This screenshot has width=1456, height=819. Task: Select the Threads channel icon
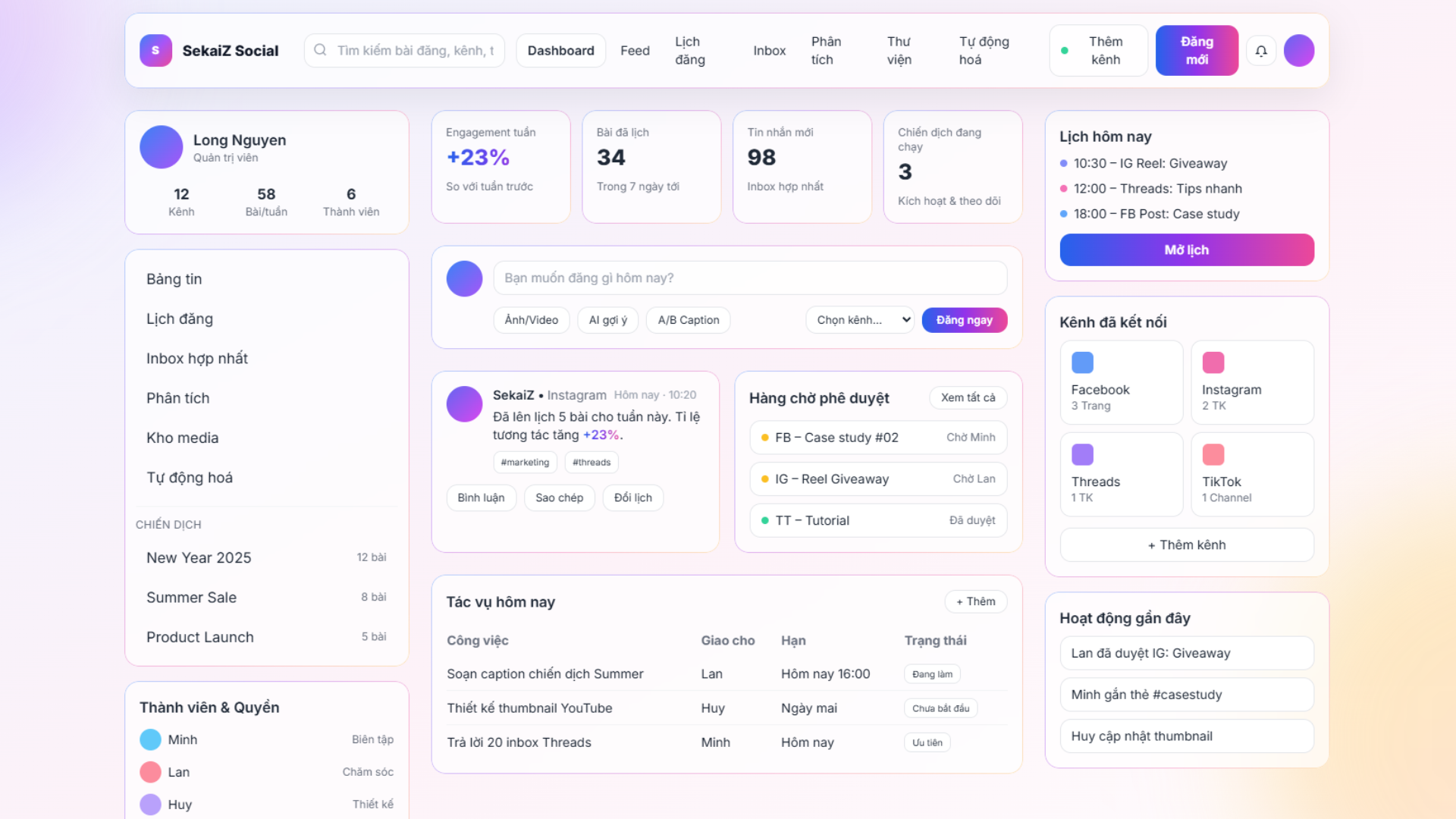click(x=1082, y=455)
